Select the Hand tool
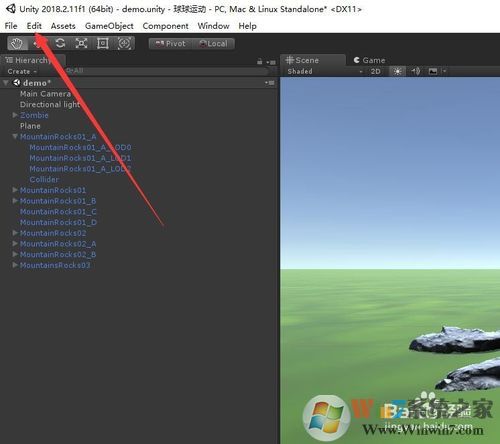The height and width of the screenshot is (444, 500). 17,43
